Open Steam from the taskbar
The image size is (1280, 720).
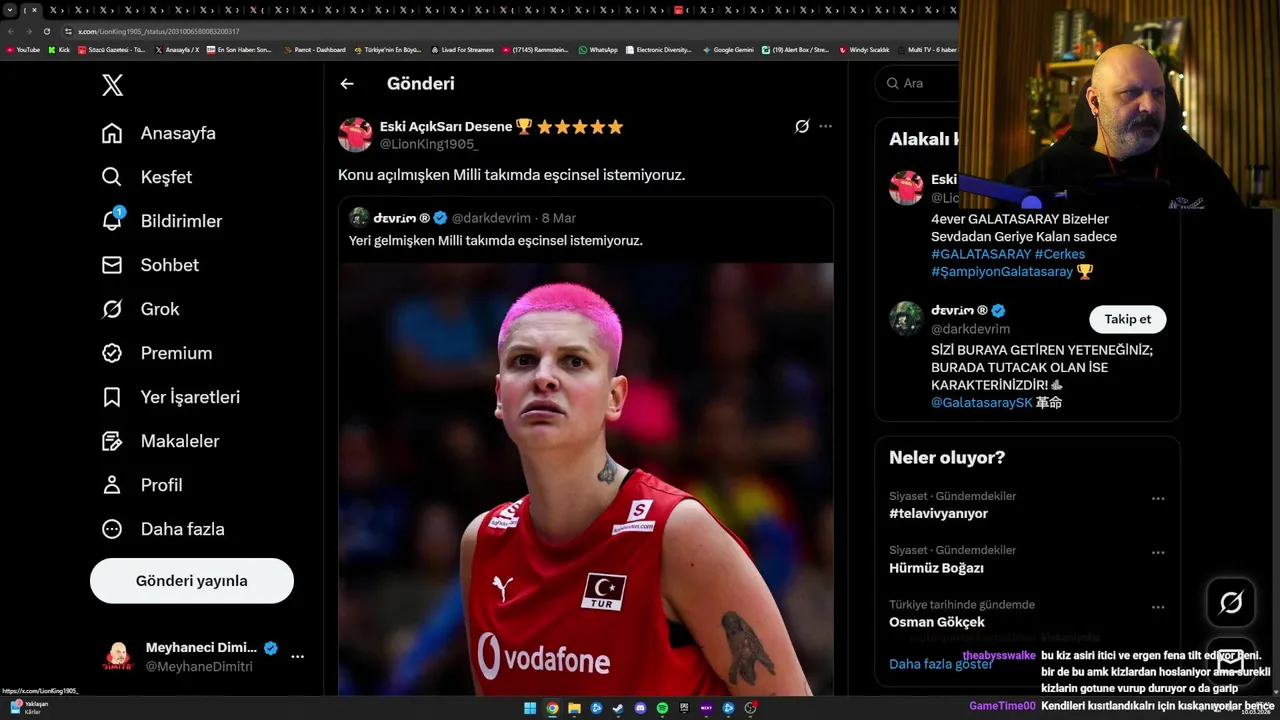tap(618, 708)
